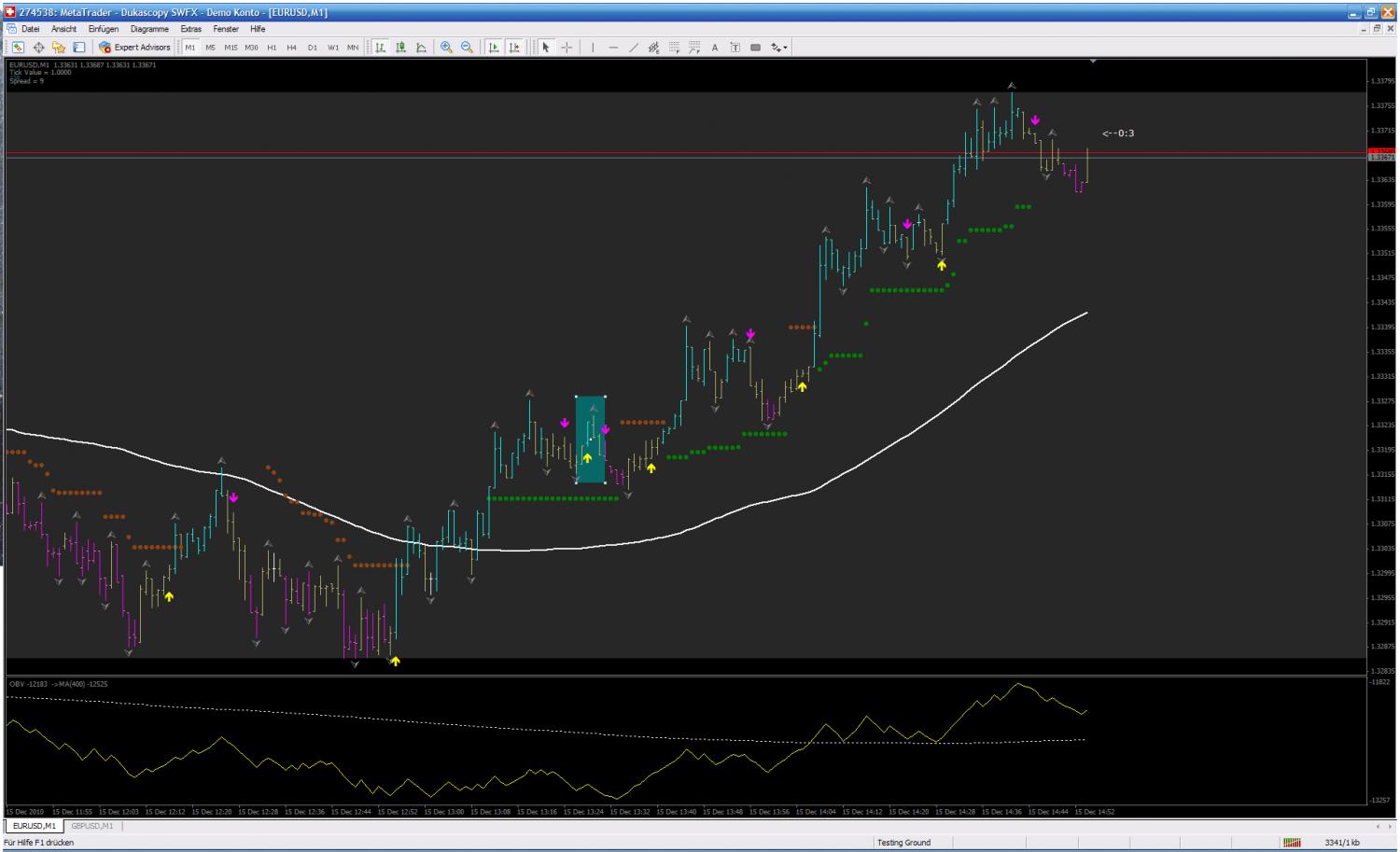Select the cursor arrow tool
Viewport: 1400px width, 852px height.
(x=546, y=48)
